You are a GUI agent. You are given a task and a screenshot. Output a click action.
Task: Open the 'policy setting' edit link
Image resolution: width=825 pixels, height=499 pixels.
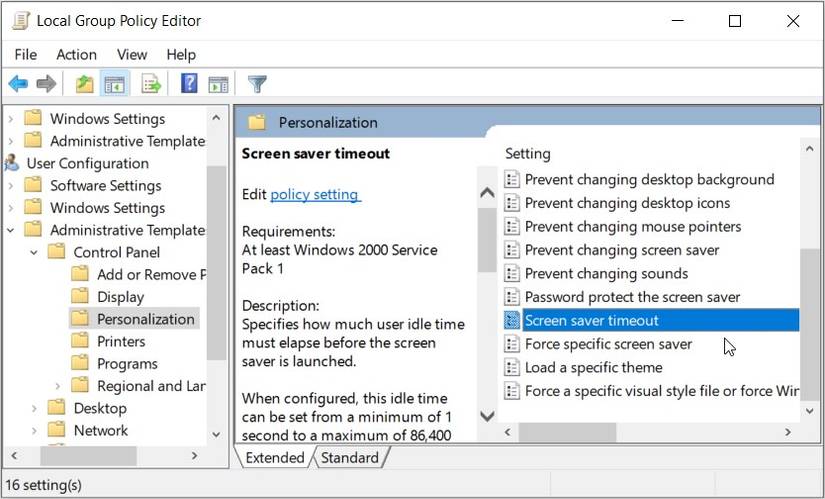315,194
